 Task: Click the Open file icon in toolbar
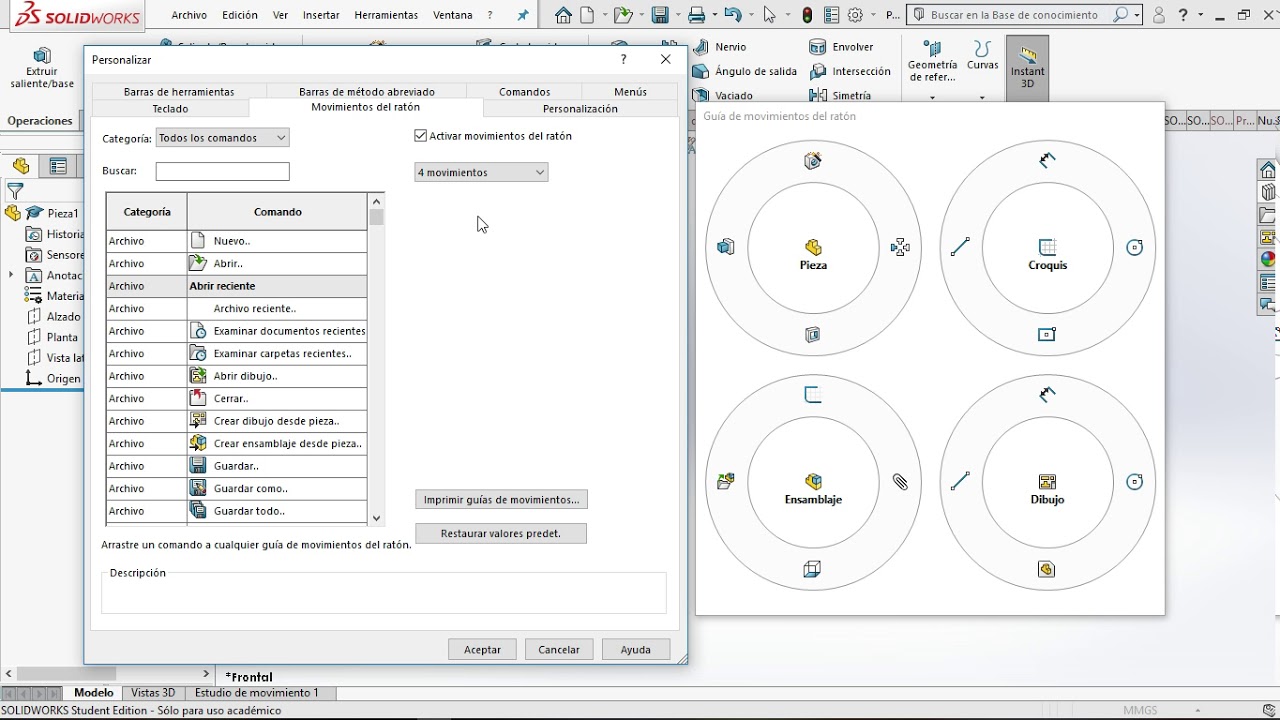click(x=622, y=15)
